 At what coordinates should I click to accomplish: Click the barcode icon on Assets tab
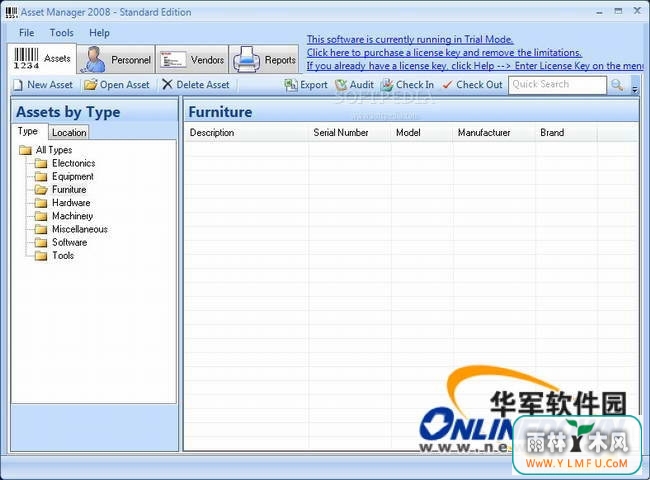point(27,58)
